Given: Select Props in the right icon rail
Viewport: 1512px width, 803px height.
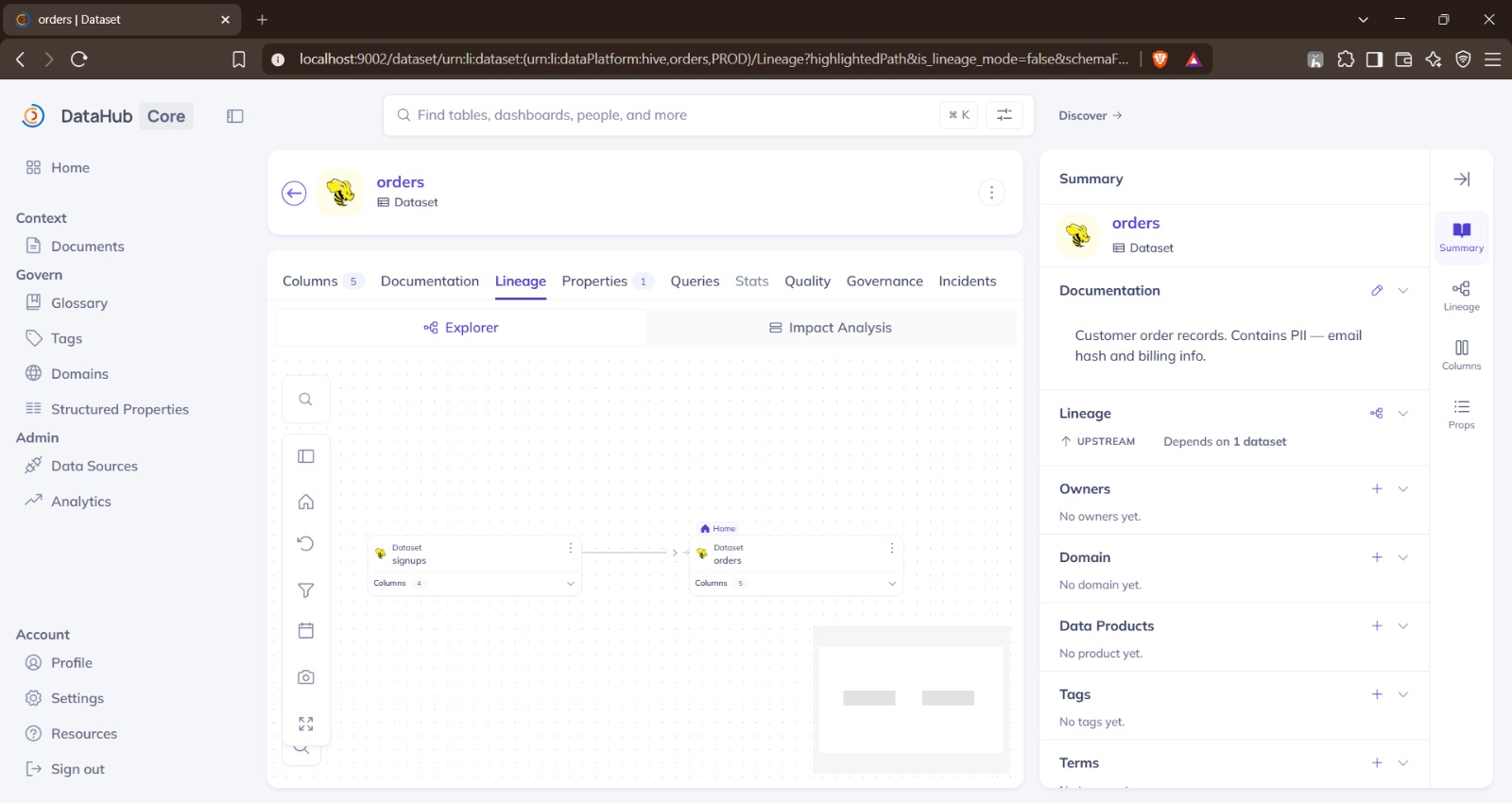Looking at the screenshot, I should pos(1462,414).
